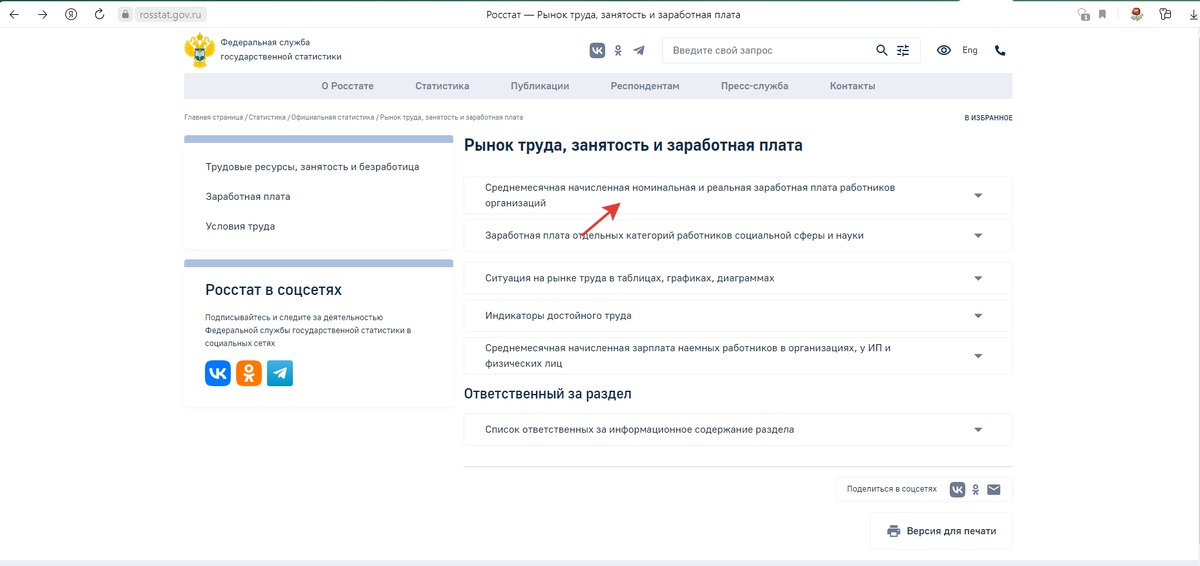Open the Yandex home button in toolbar

click(x=71, y=14)
